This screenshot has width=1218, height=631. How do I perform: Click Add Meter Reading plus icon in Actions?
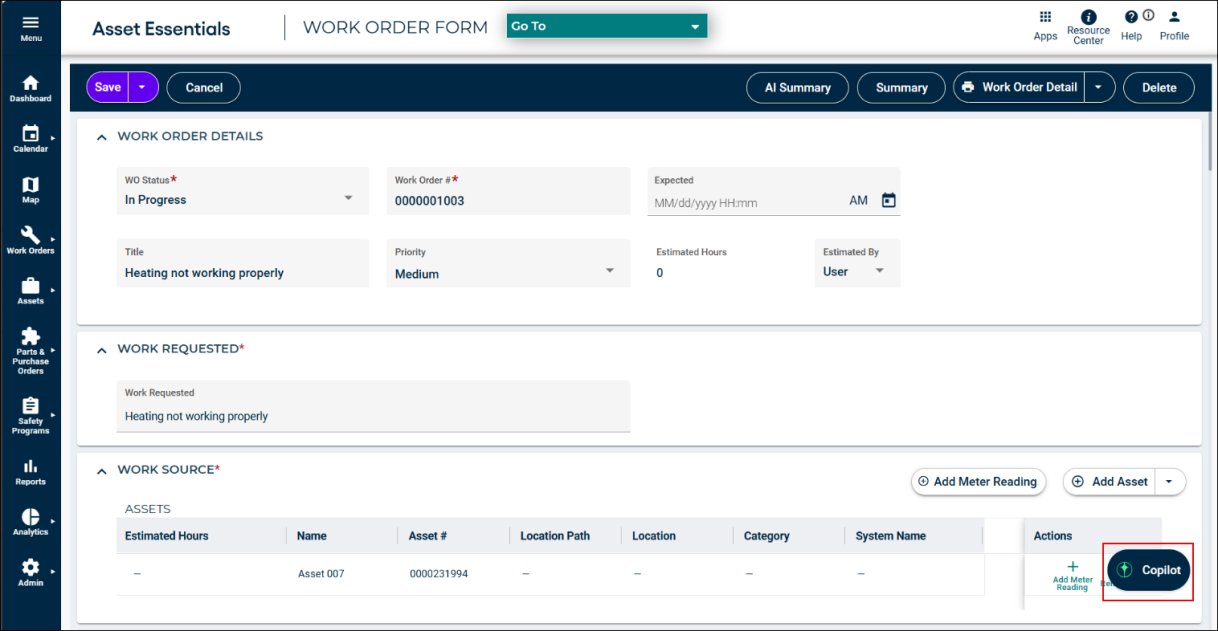tap(1073, 567)
